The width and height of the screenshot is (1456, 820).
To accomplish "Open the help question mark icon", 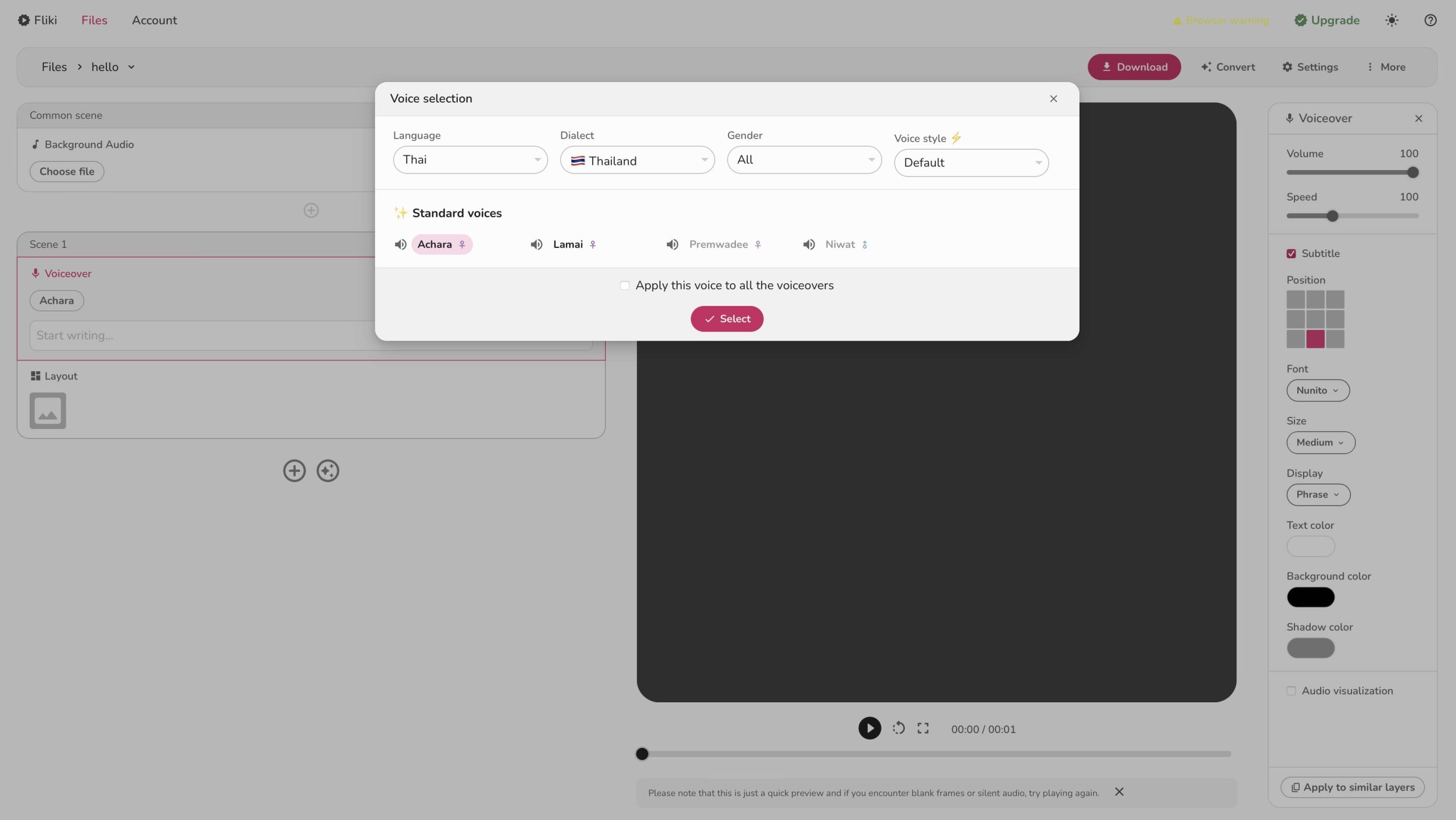I will [x=1430, y=20].
